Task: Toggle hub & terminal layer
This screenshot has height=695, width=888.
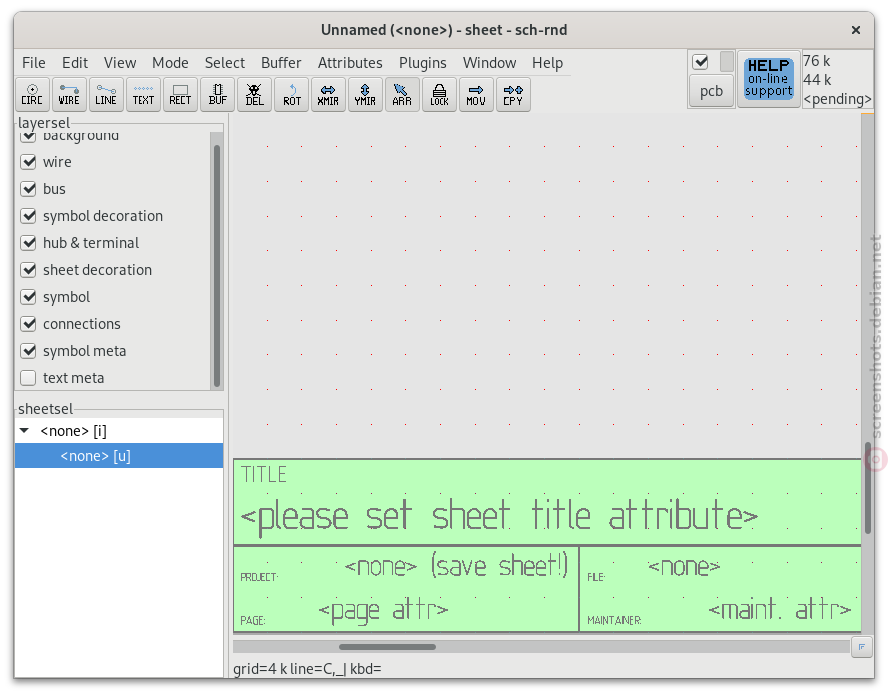Action: 28,243
